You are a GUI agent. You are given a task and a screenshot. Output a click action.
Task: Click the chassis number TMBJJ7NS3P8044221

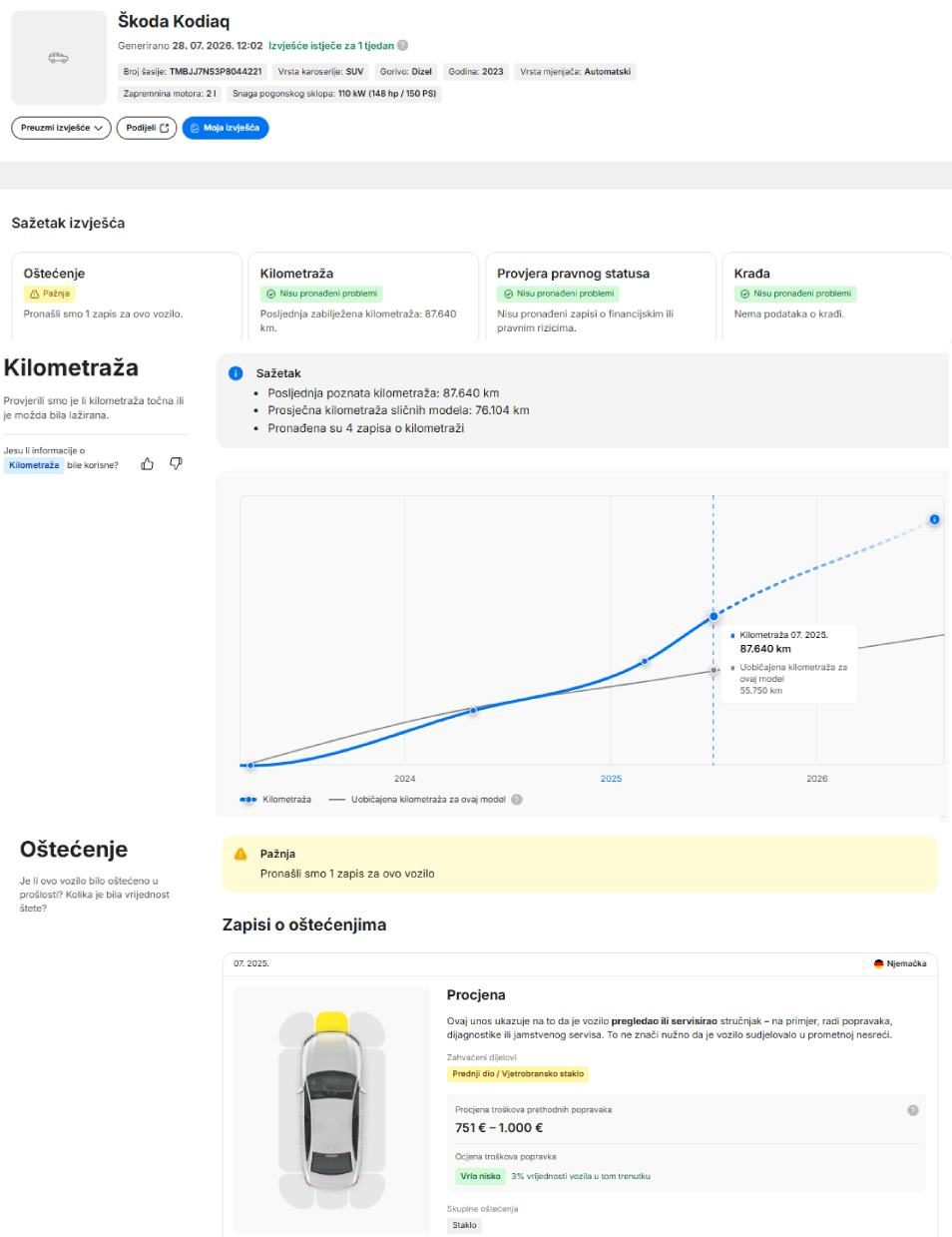coord(216,72)
